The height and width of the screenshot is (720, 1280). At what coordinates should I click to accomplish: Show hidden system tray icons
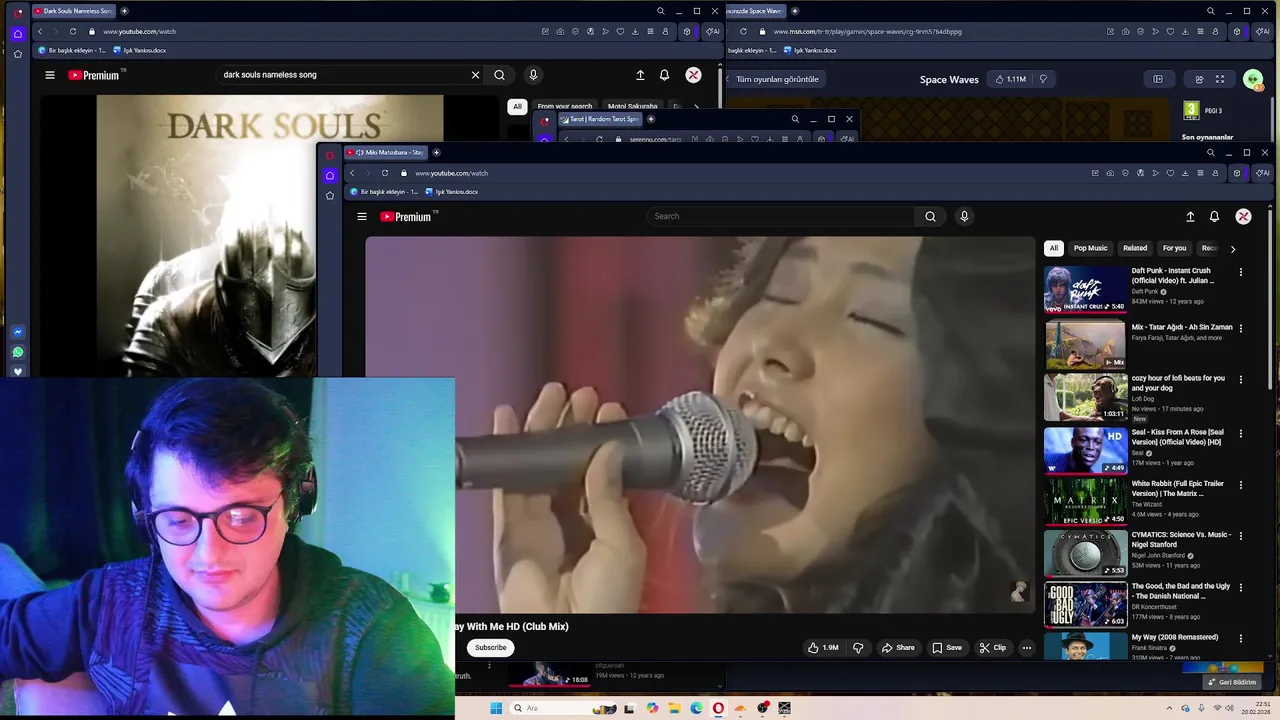(x=1169, y=708)
